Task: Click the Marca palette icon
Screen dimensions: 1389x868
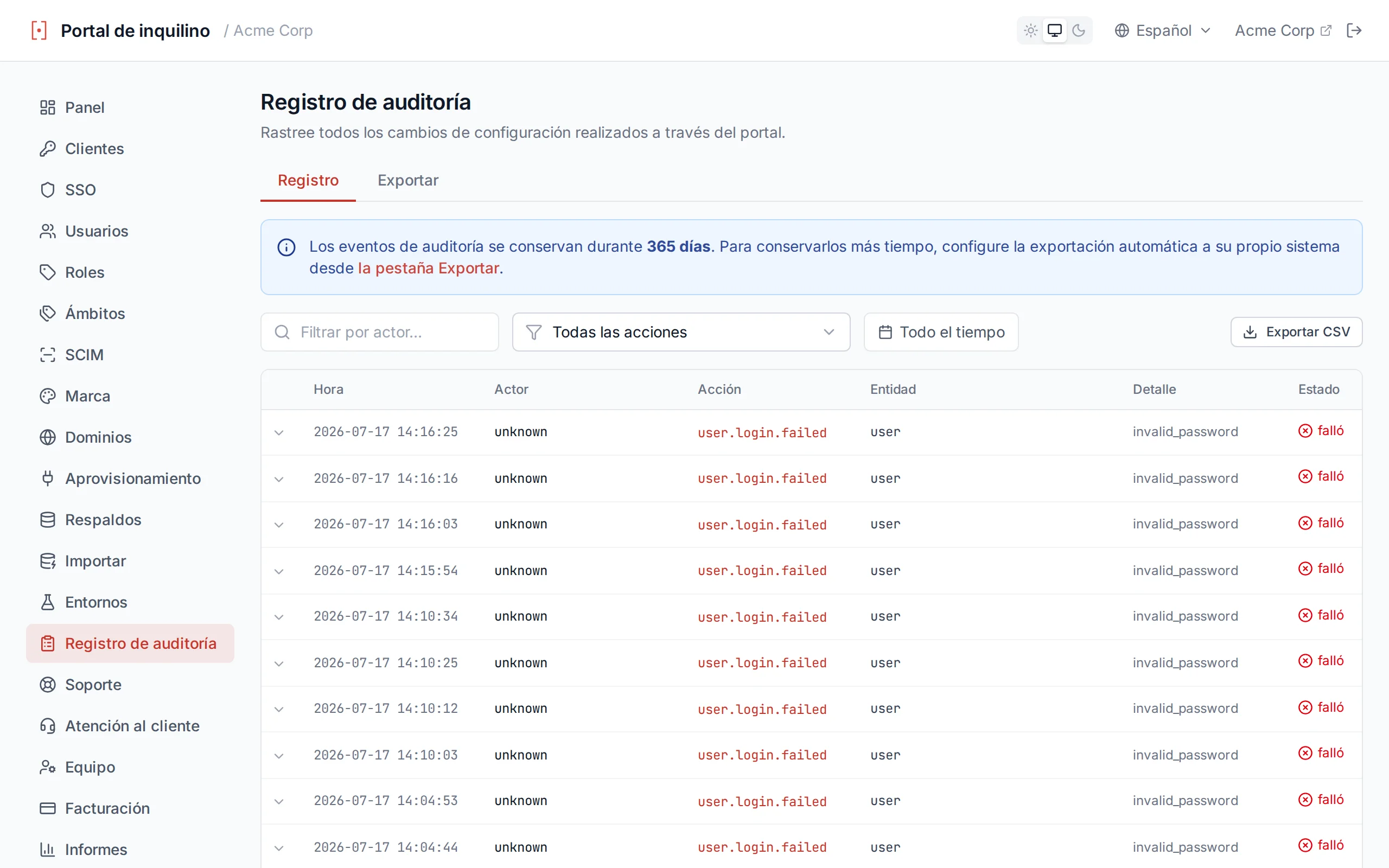Action: point(48,396)
